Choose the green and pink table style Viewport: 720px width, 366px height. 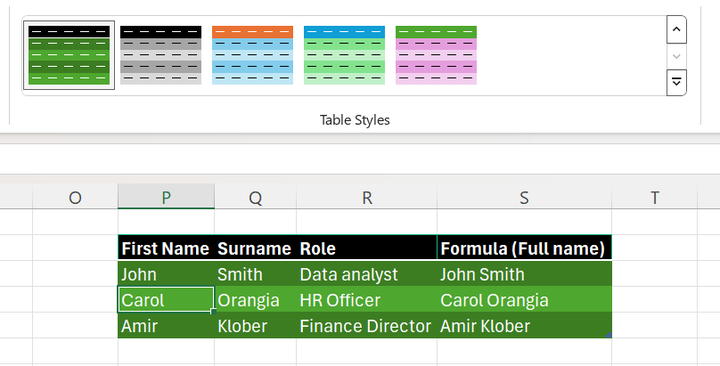pyautogui.click(x=436, y=55)
